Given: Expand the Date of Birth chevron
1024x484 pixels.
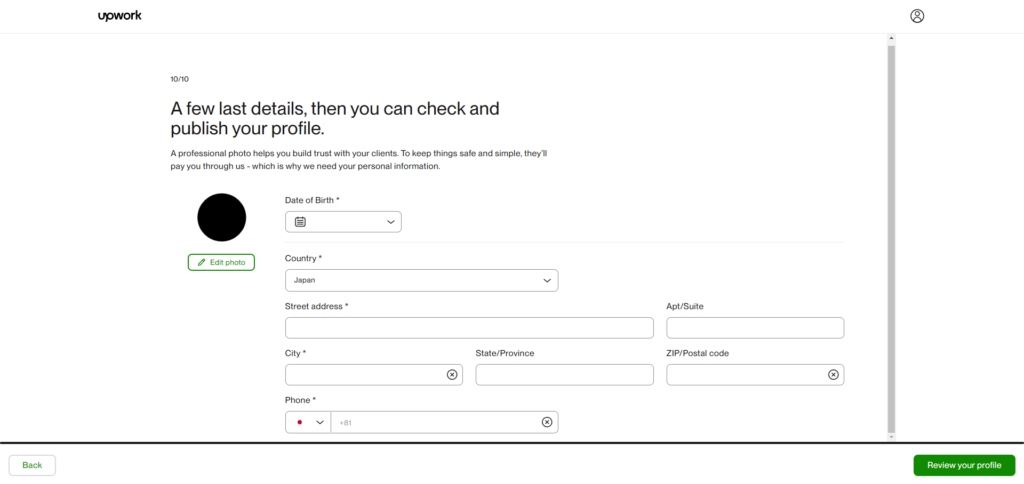Looking at the screenshot, I should coord(391,222).
